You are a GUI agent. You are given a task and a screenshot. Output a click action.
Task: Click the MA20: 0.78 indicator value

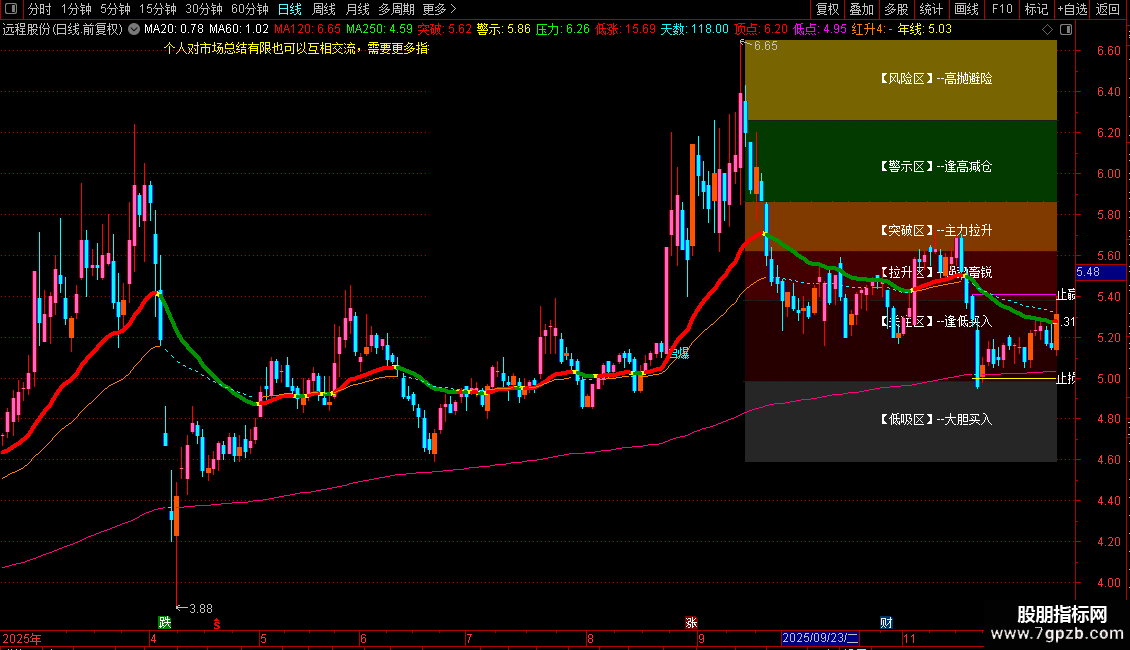point(174,30)
